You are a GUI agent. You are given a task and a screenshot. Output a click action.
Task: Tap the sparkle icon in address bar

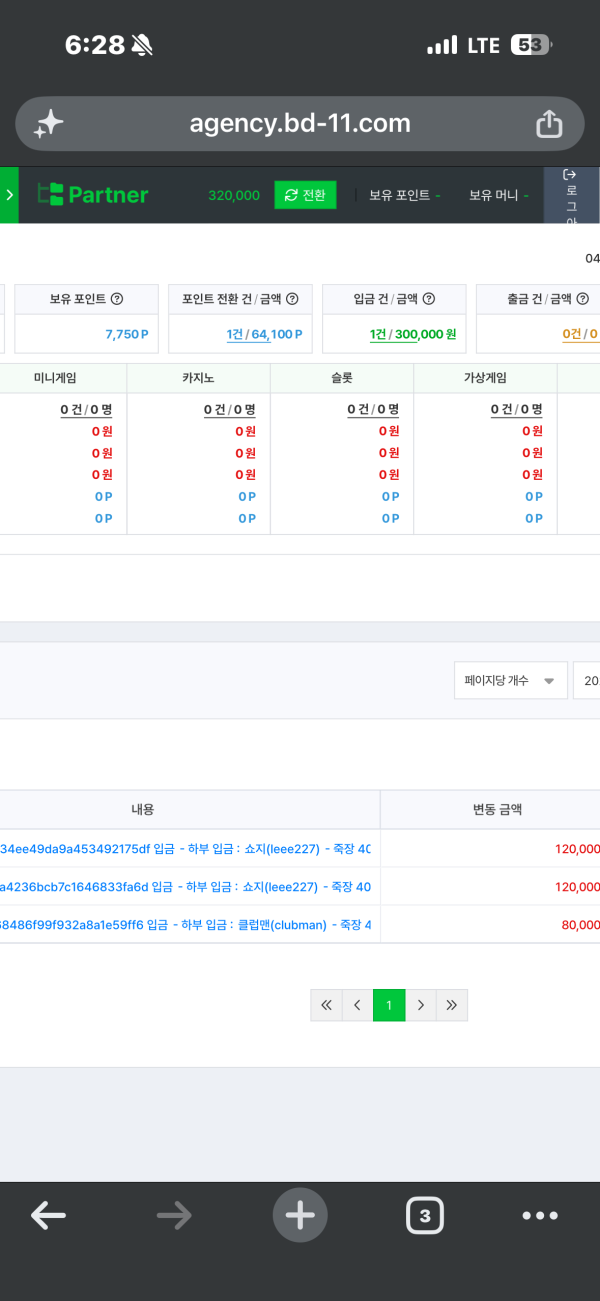[x=48, y=124]
